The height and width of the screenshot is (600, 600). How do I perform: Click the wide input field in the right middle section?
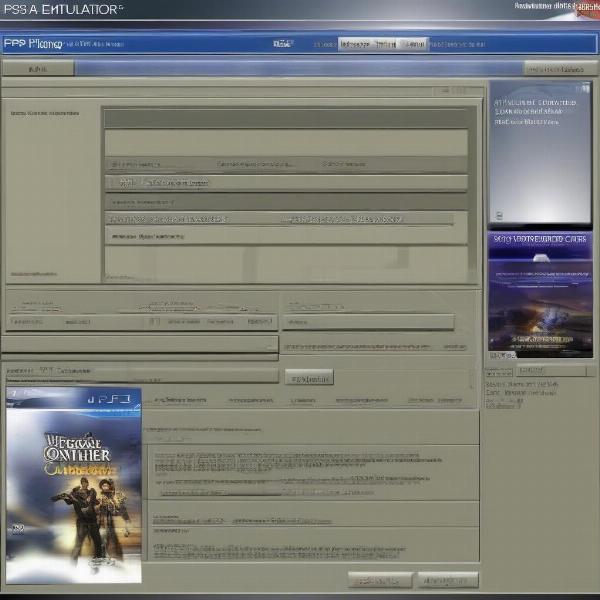[x=368, y=322]
